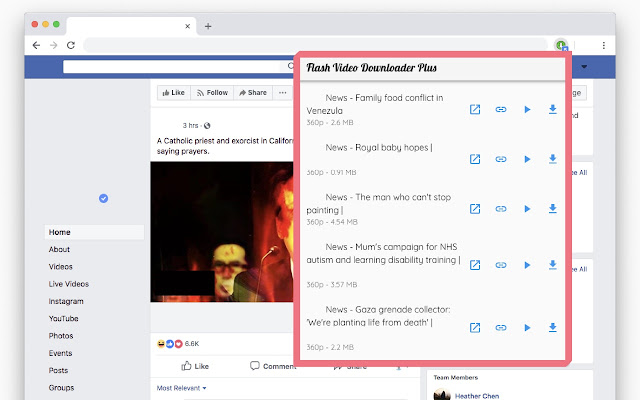Image resolution: width=640 pixels, height=400 pixels.
Task: Like the post below the video
Action: point(195,366)
